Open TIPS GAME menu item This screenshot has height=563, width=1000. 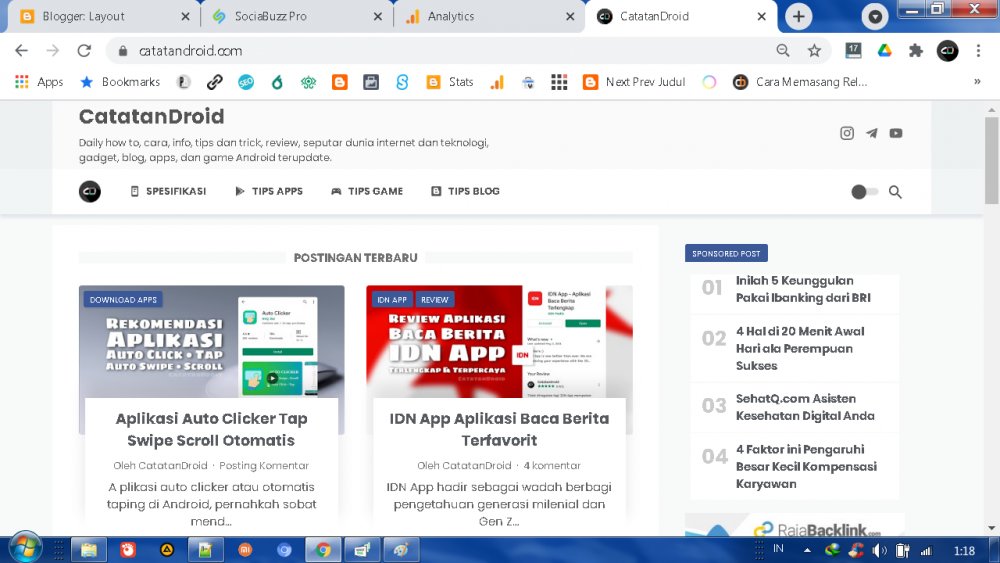click(x=367, y=191)
